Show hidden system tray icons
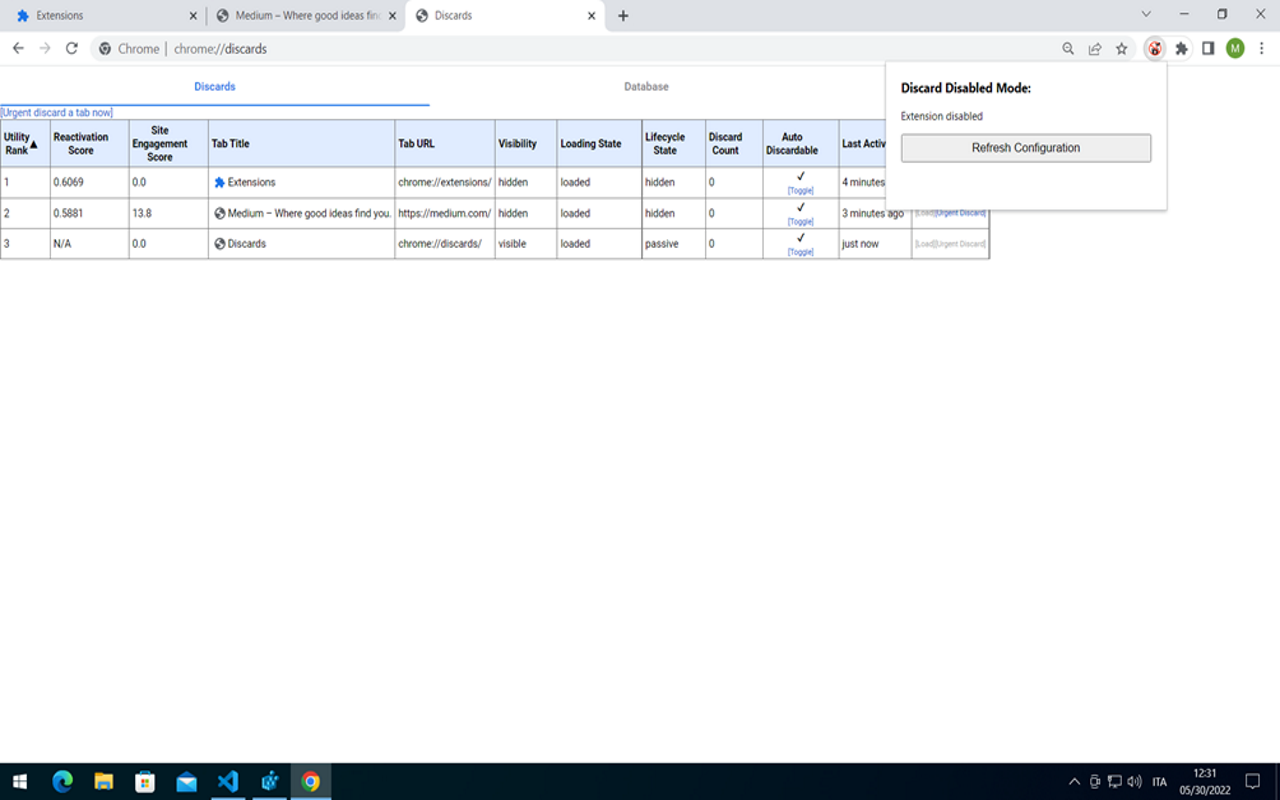This screenshot has width=1280, height=800. [x=1074, y=781]
